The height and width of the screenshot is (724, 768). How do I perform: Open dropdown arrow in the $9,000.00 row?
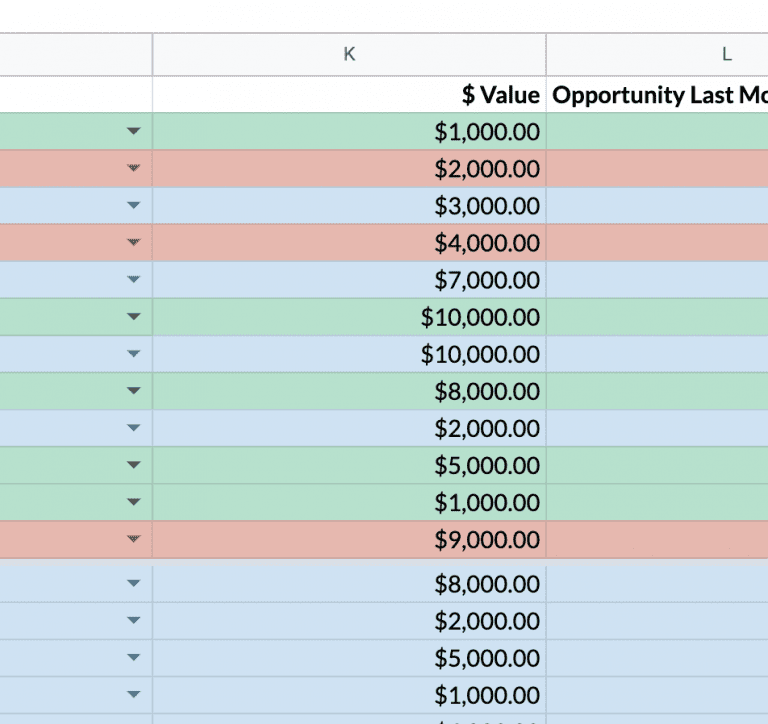click(x=134, y=539)
